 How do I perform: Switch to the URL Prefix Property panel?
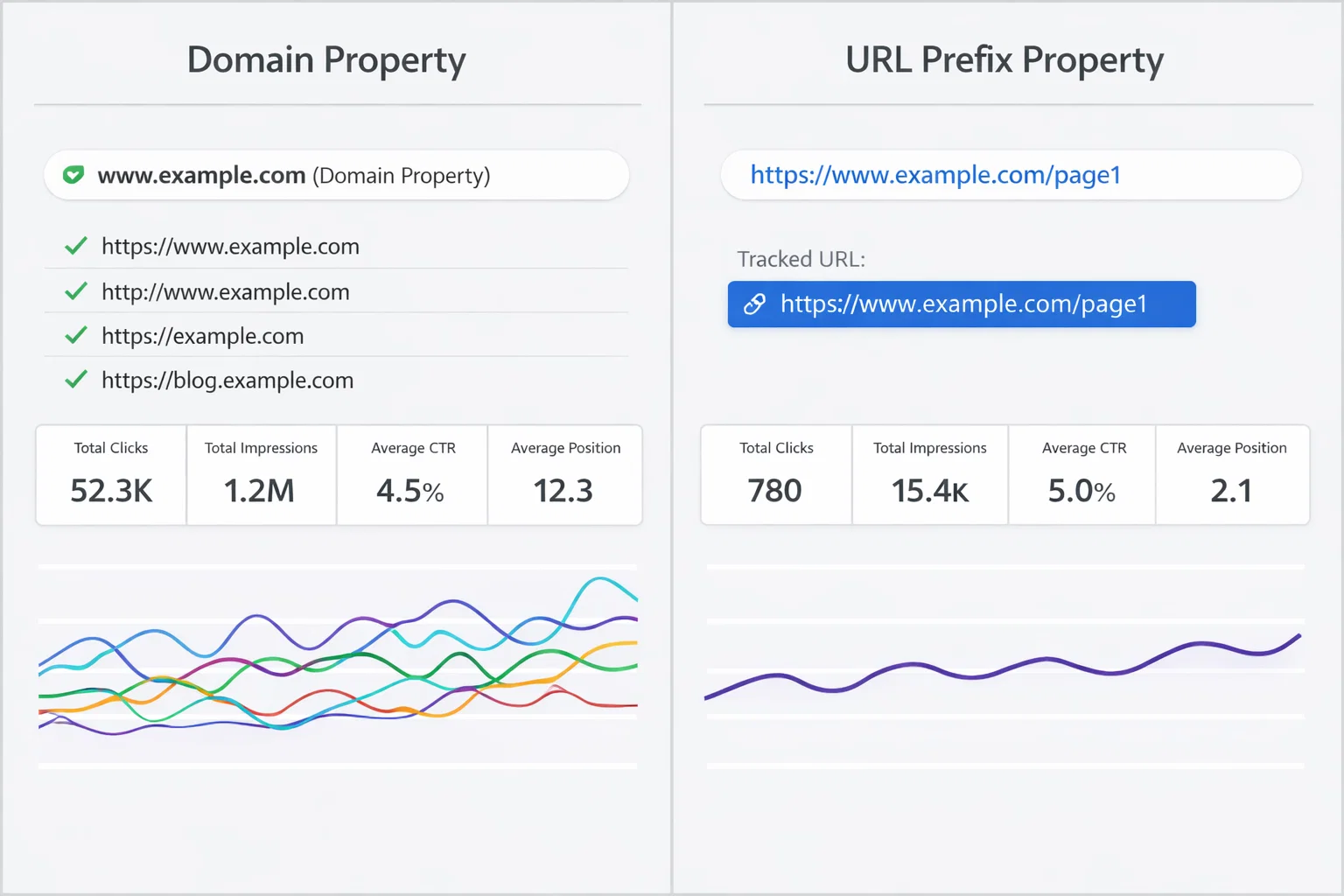tap(1004, 59)
